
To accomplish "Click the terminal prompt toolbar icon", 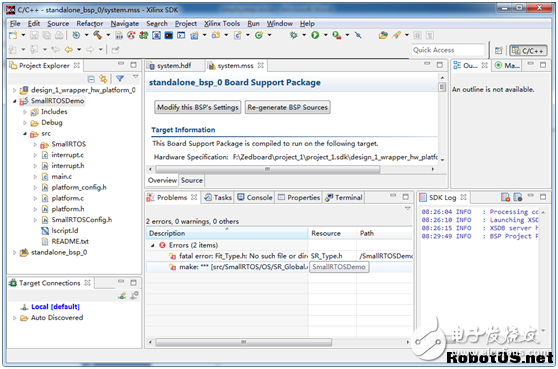I will (181, 35).
